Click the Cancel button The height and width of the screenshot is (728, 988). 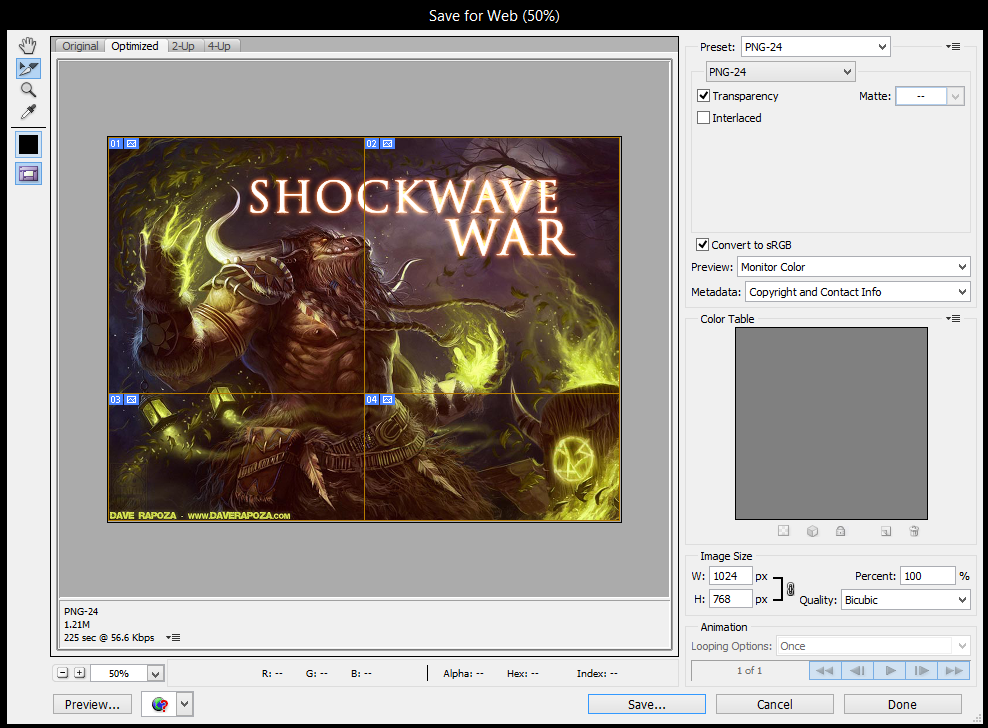pos(774,704)
